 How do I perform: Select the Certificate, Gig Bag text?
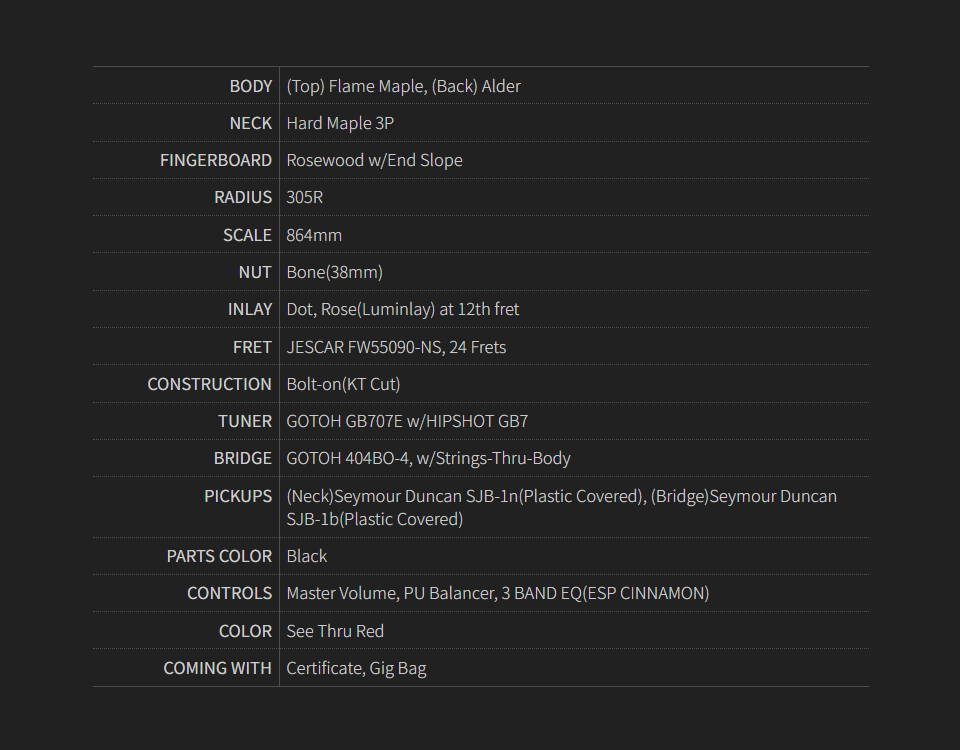[x=356, y=668]
